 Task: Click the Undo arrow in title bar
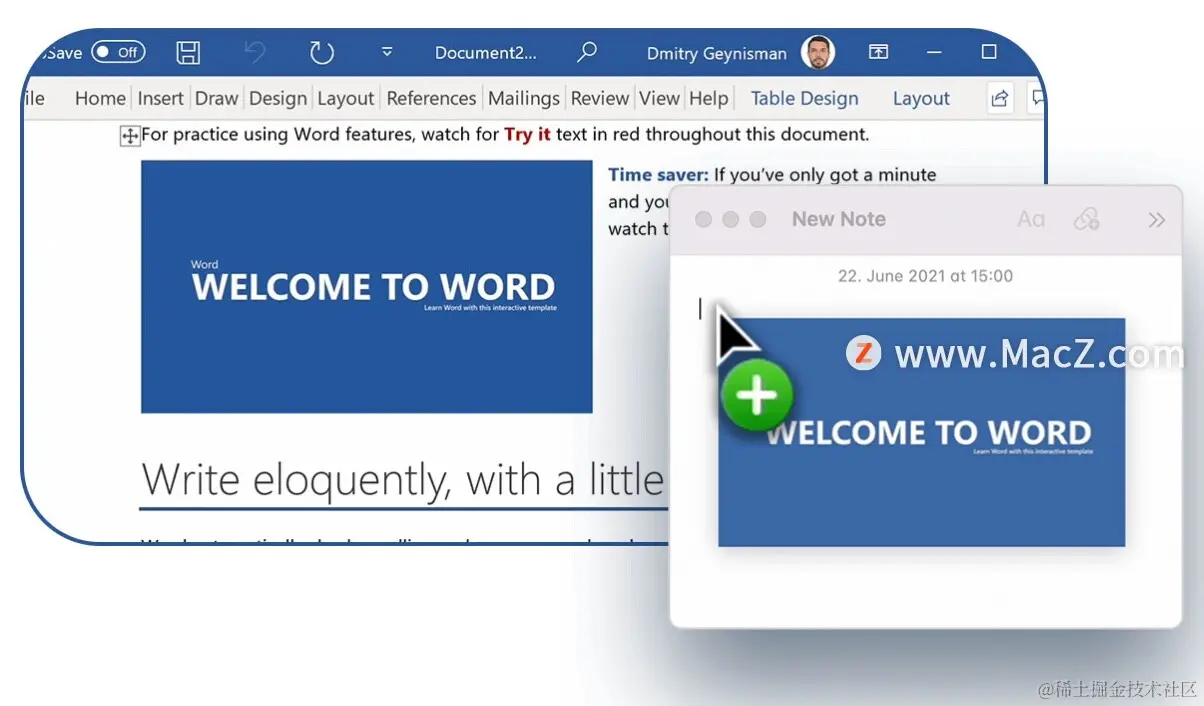coord(255,53)
